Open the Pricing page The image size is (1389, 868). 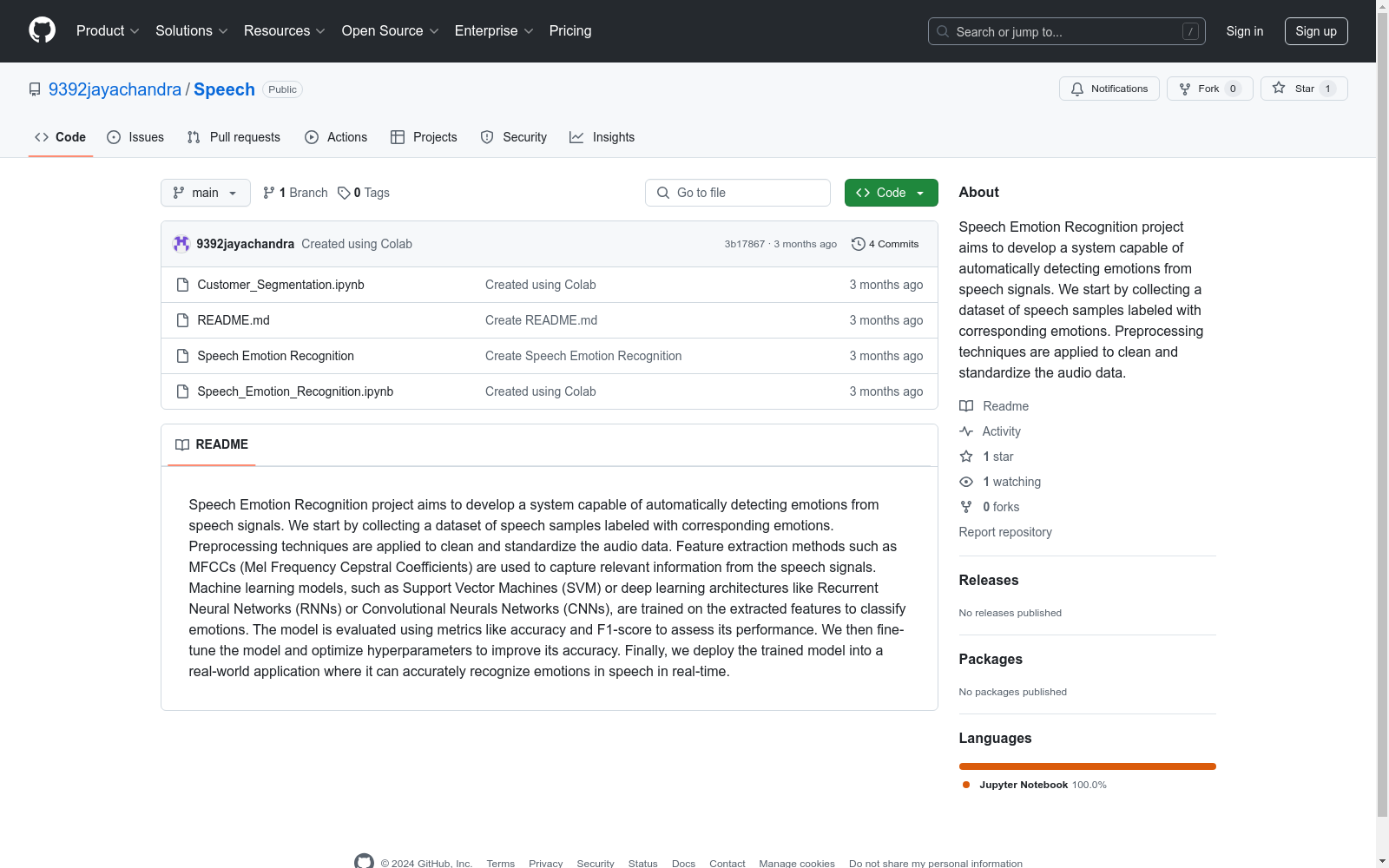[x=570, y=31]
